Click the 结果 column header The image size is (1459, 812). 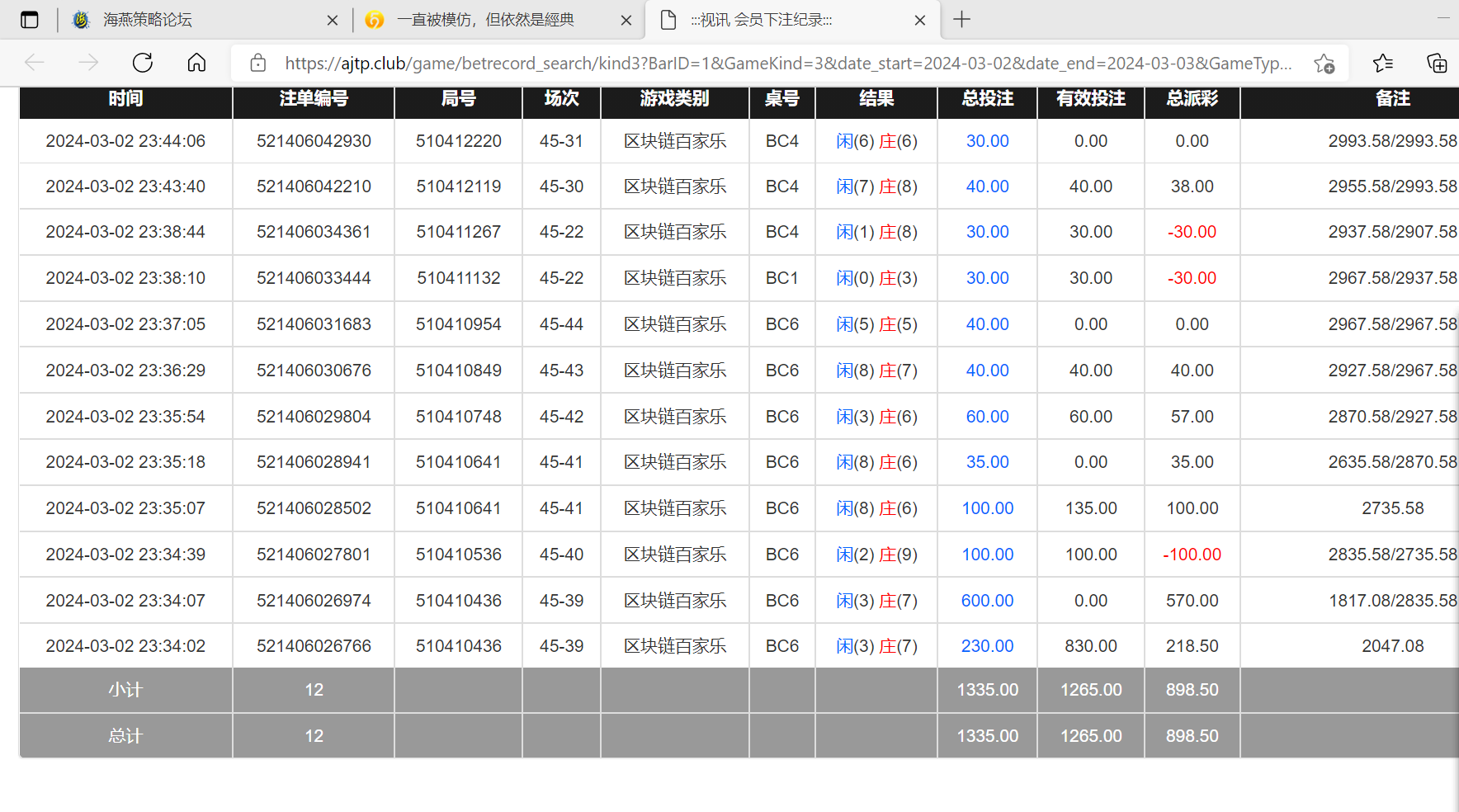coord(876,98)
